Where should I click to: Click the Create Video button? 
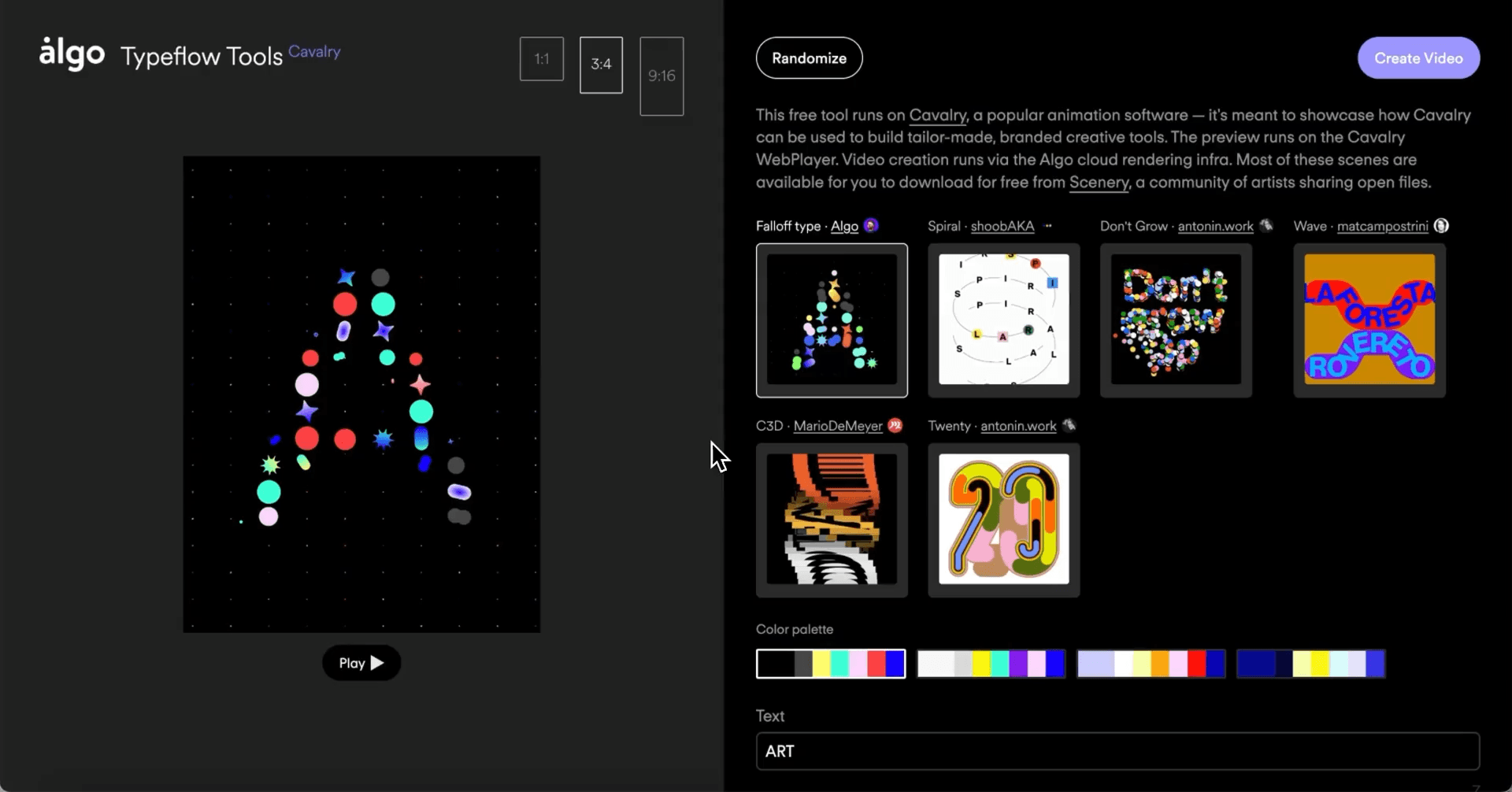pyautogui.click(x=1418, y=58)
